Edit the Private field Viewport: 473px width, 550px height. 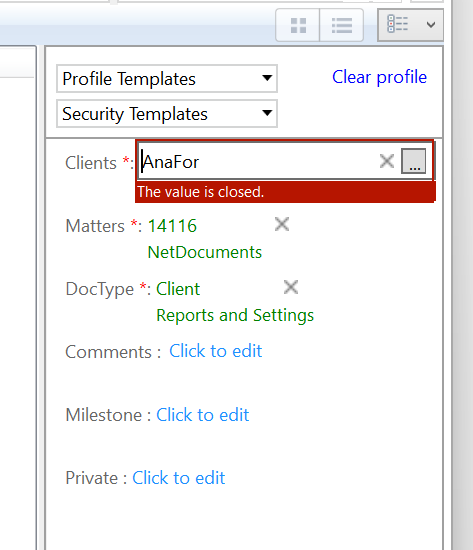pyautogui.click(x=179, y=478)
